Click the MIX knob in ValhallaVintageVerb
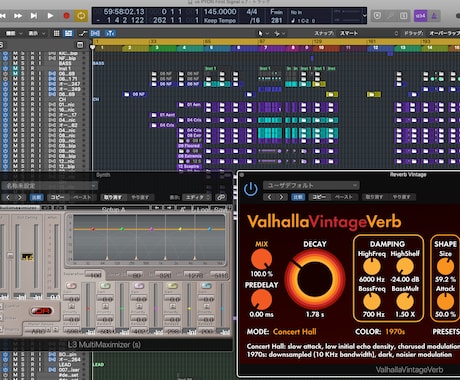Viewport: 460px width, 380px height. coord(261,259)
